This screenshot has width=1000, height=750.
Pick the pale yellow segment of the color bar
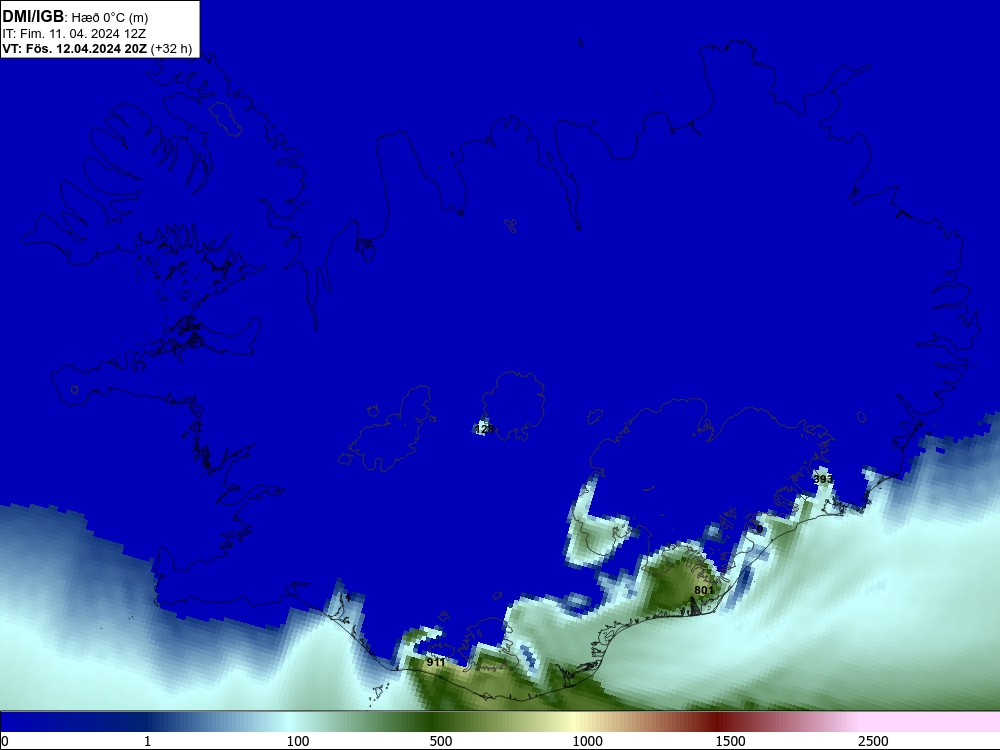pos(574,722)
